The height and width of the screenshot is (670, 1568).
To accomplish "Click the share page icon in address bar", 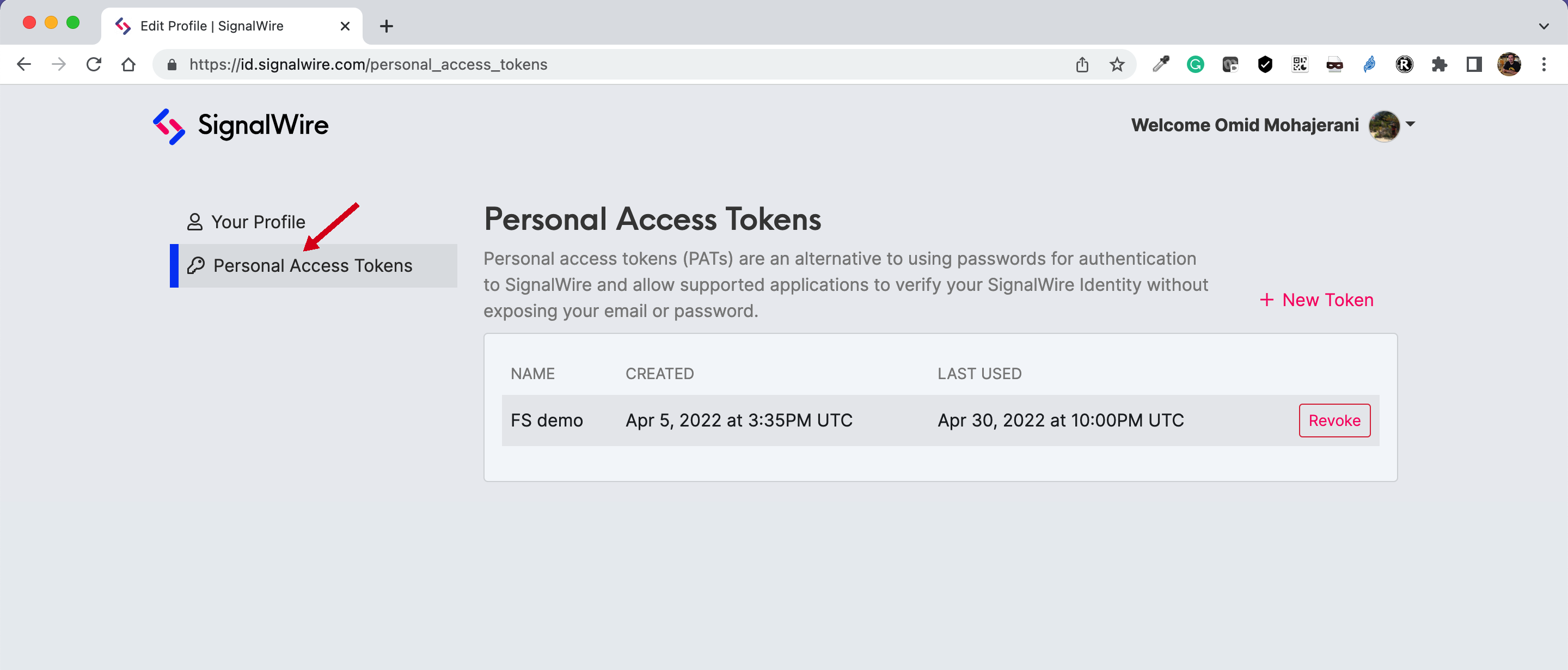I will tap(1082, 65).
